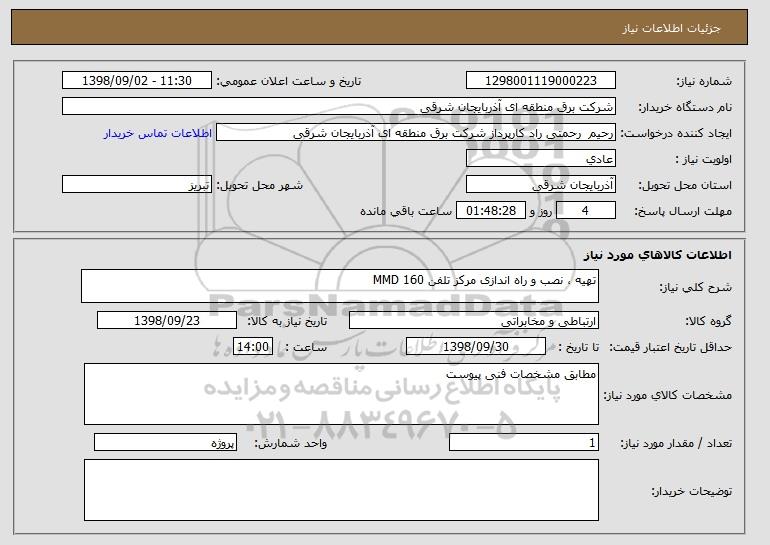Click the label شماره نیاز
770x545 pixels.
704,81
